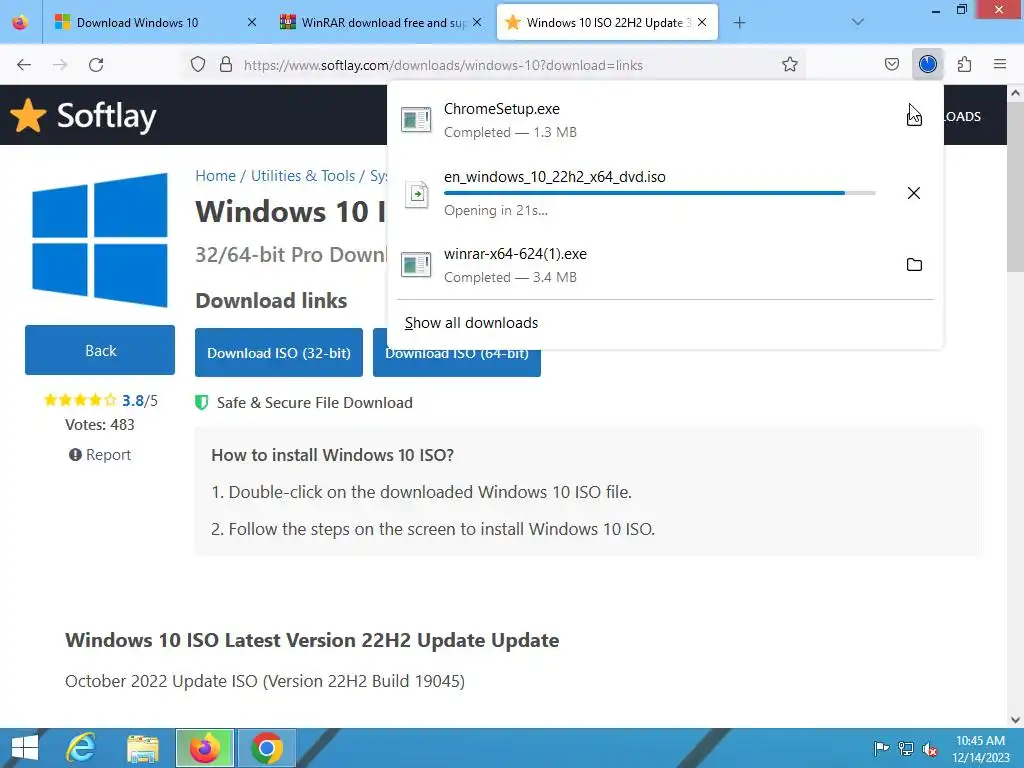
Task: Open network tray icon
Action: 905,748
